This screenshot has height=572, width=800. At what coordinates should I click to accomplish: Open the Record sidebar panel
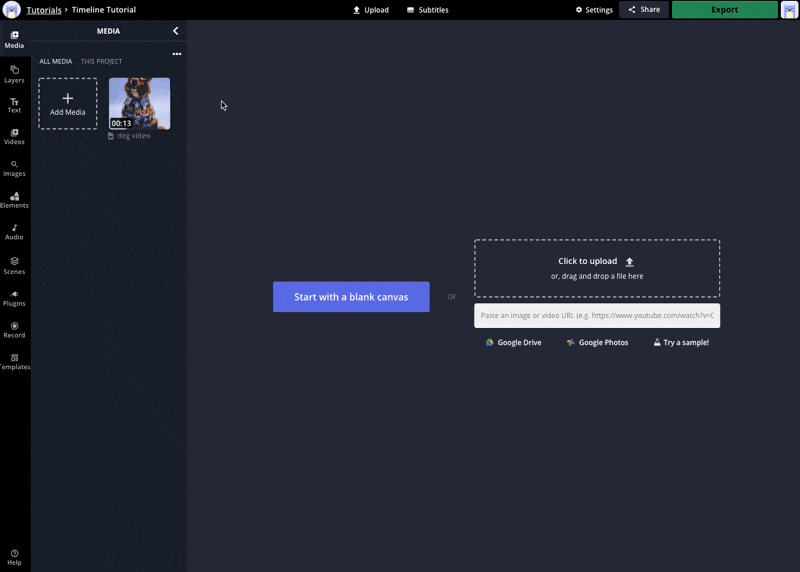pyautogui.click(x=14, y=329)
